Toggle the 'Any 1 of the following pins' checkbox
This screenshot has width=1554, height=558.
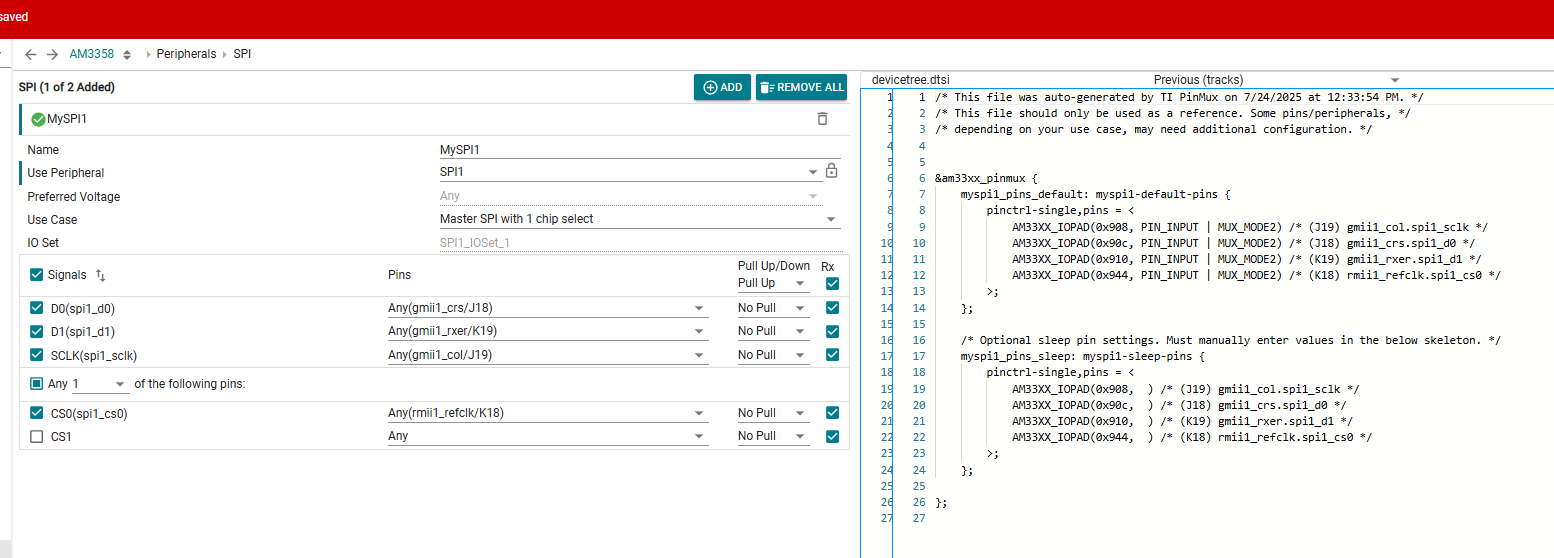37,383
